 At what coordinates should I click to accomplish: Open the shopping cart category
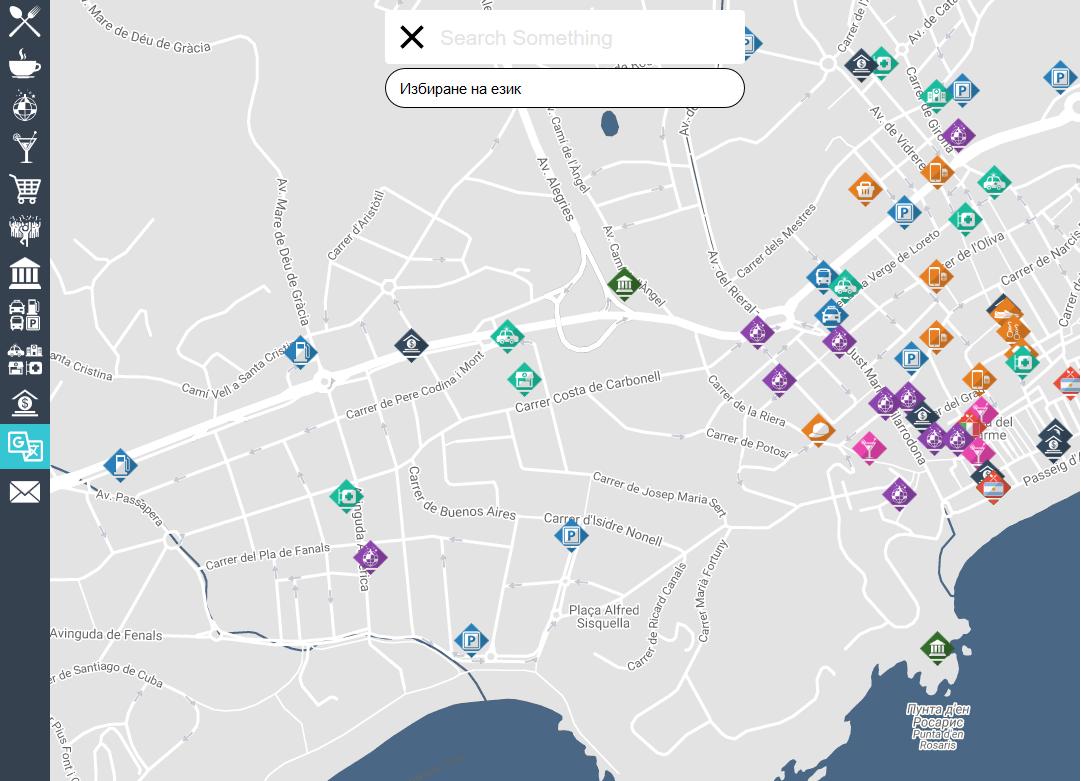point(25,189)
